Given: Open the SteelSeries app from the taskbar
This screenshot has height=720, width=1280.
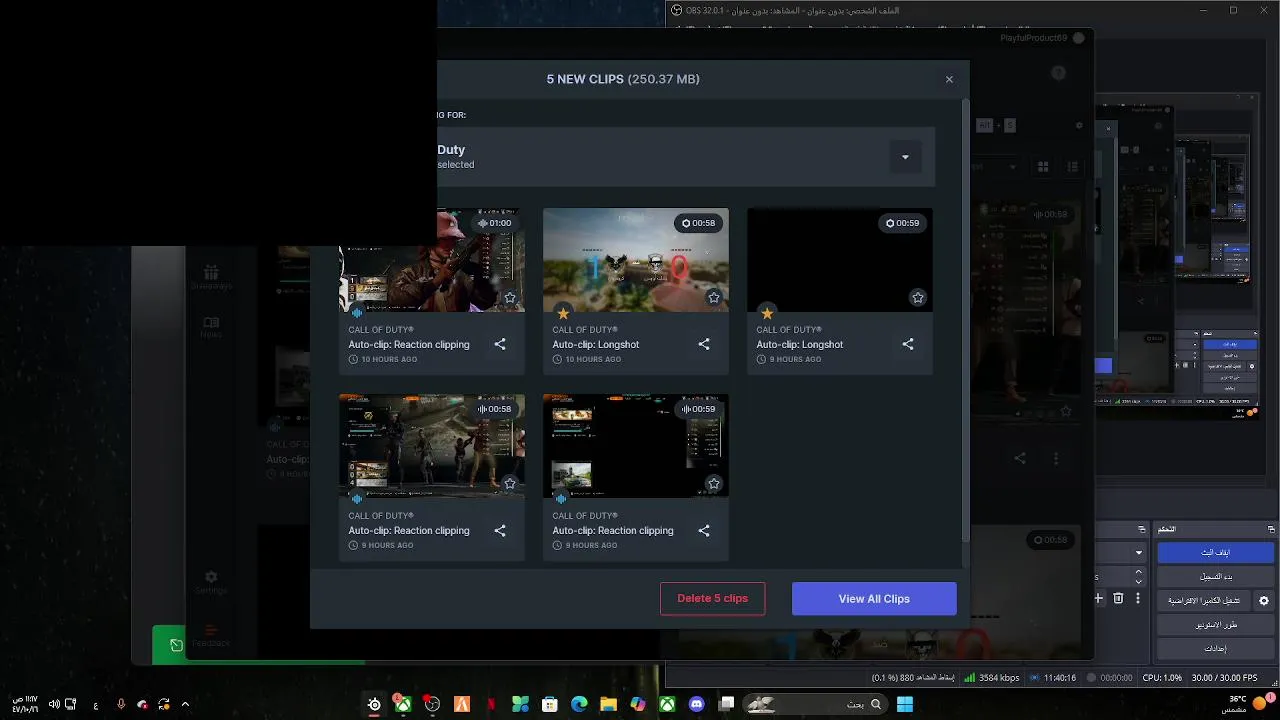Looking at the screenshot, I should [x=374, y=704].
